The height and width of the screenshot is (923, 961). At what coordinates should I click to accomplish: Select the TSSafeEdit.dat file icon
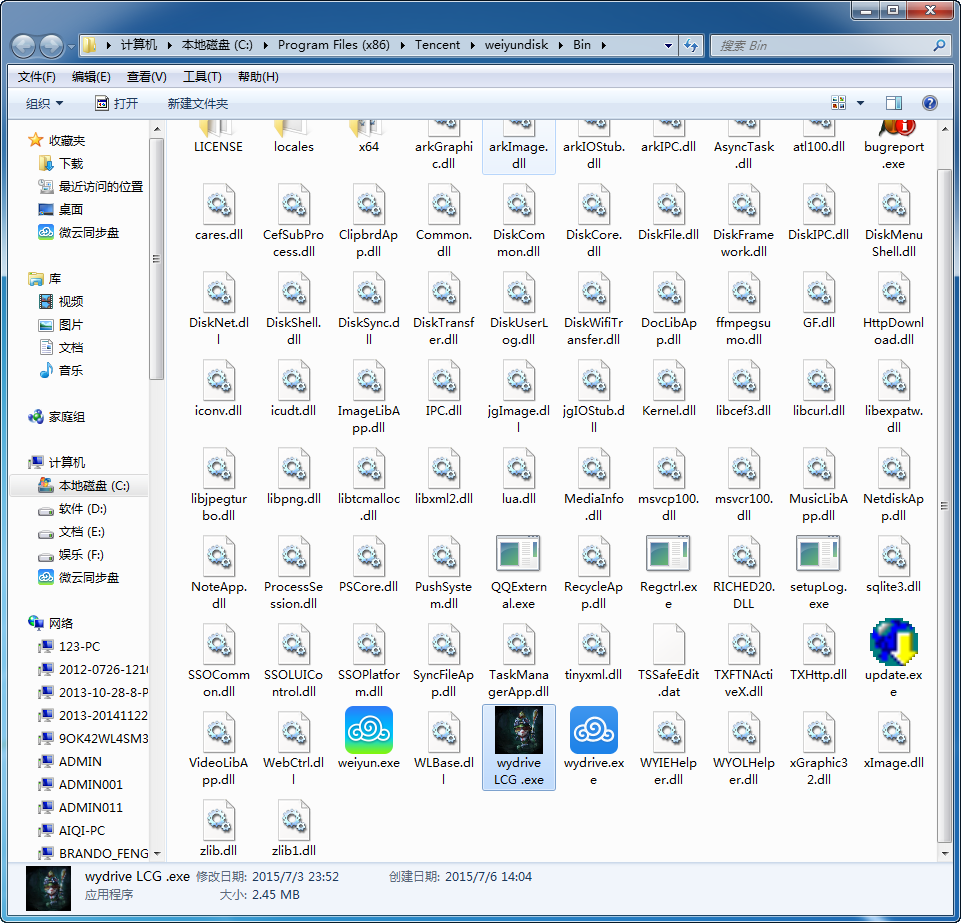click(x=668, y=642)
